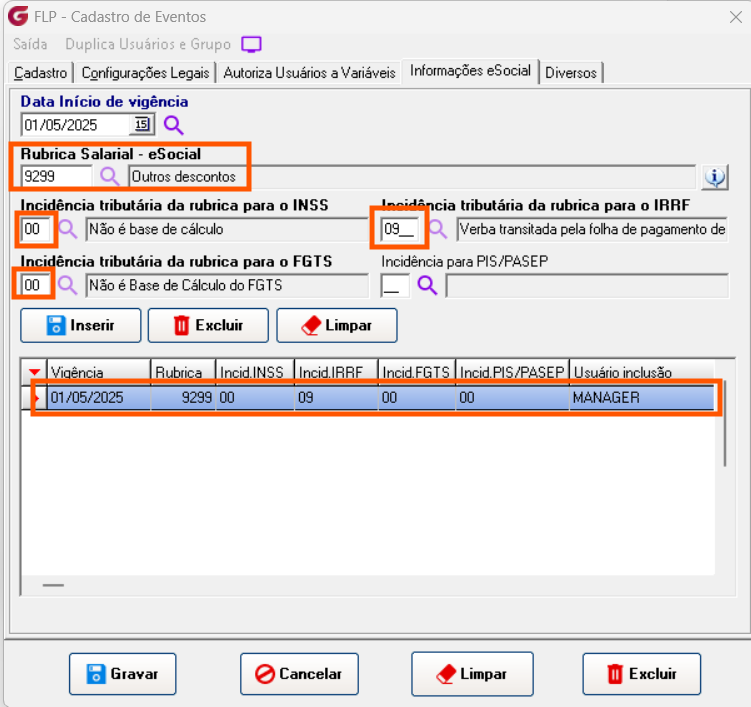Expand grid sort arrow in table header
The image size is (751, 707).
(x=34, y=372)
